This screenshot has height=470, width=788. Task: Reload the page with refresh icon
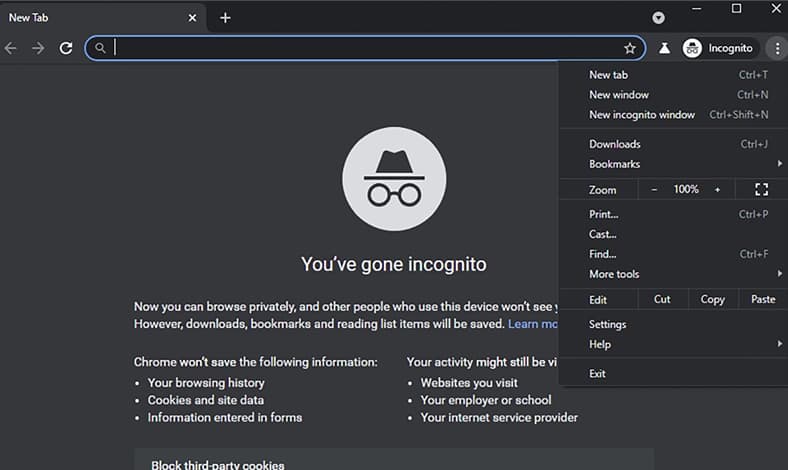66,48
